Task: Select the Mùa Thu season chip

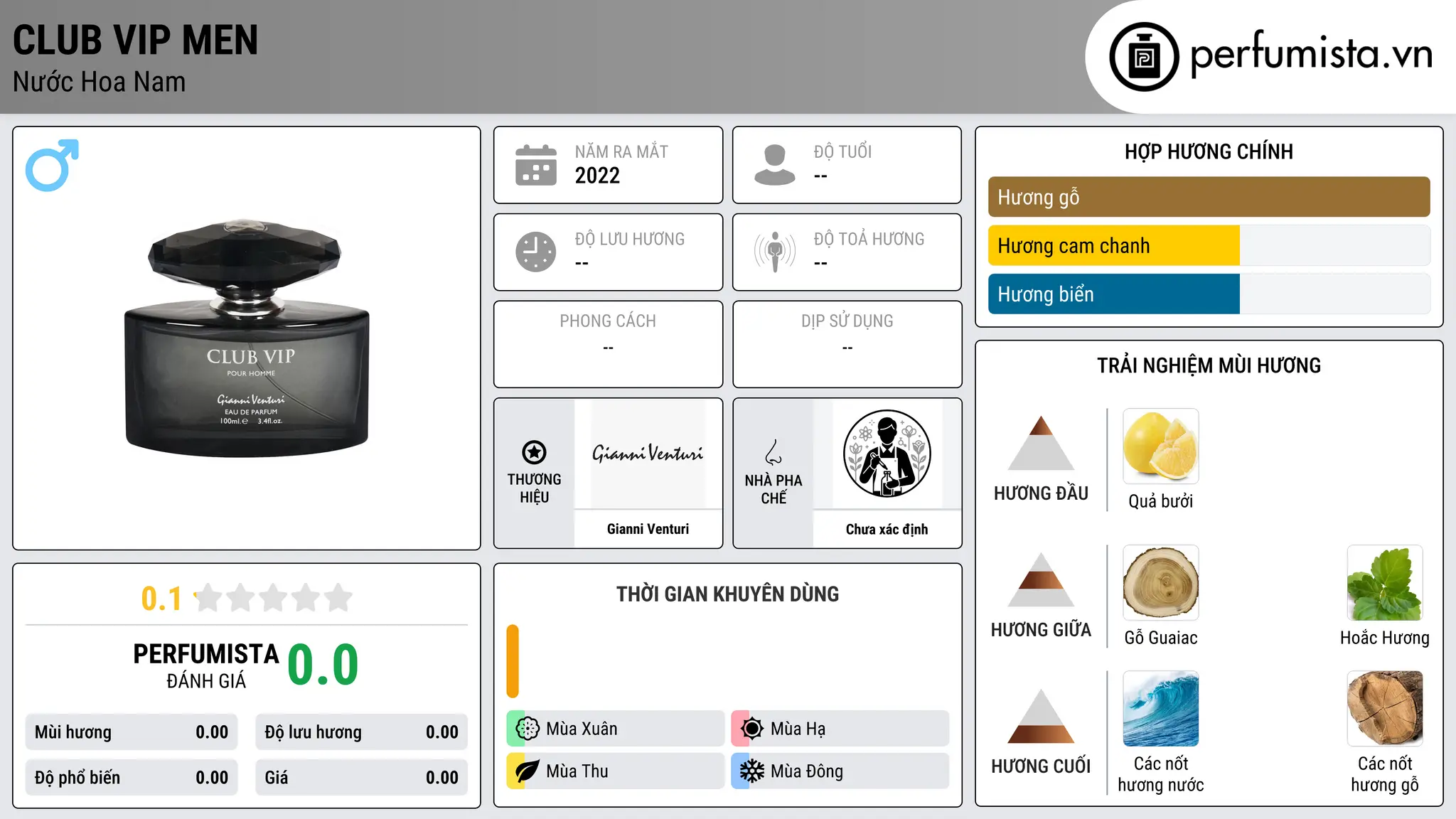Action: click(x=615, y=771)
